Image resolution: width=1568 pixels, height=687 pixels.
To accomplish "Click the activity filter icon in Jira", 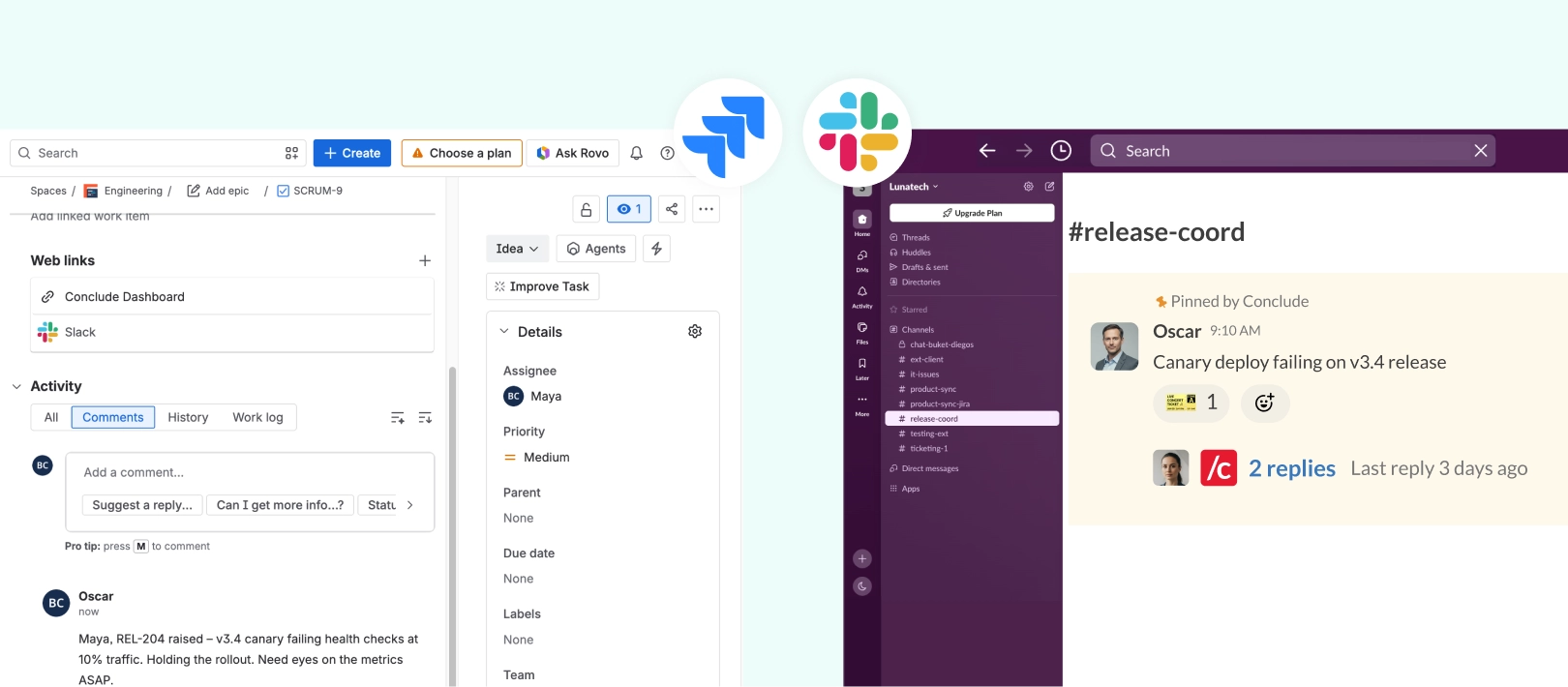I will (397, 417).
